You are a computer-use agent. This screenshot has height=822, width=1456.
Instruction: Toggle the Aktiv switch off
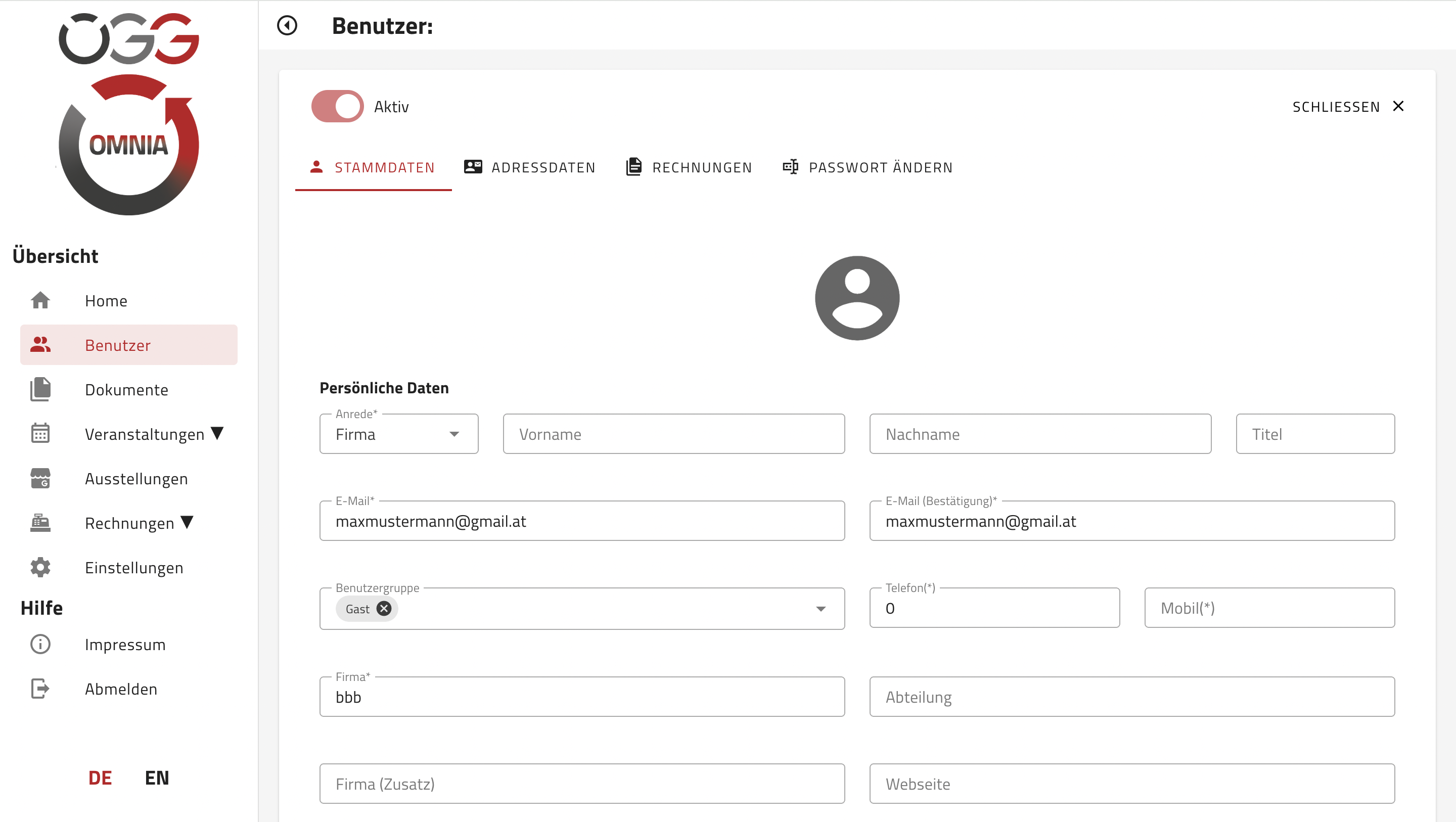[x=337, y=106]
